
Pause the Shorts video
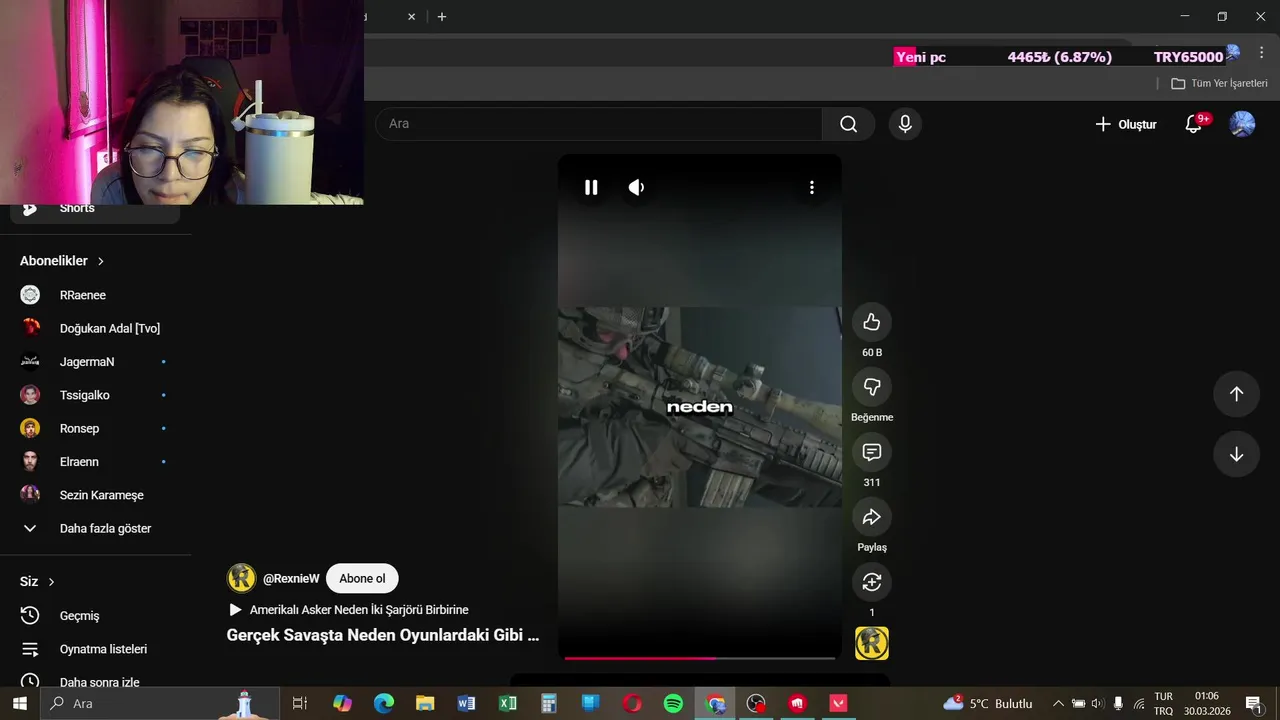click(x=591, y=187)
